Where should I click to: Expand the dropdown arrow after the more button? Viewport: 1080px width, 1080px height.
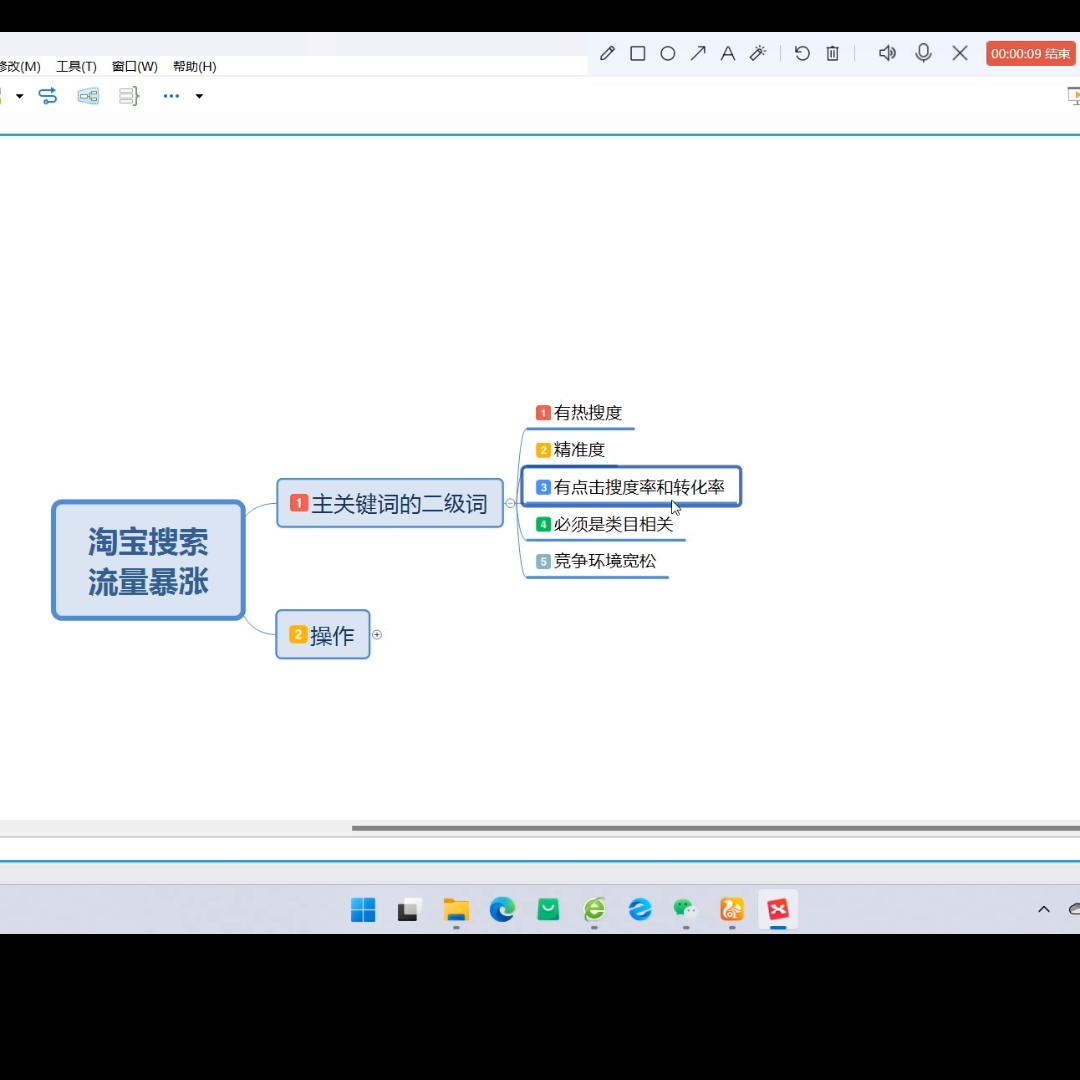pyautogui.click(x=199, y=96)
